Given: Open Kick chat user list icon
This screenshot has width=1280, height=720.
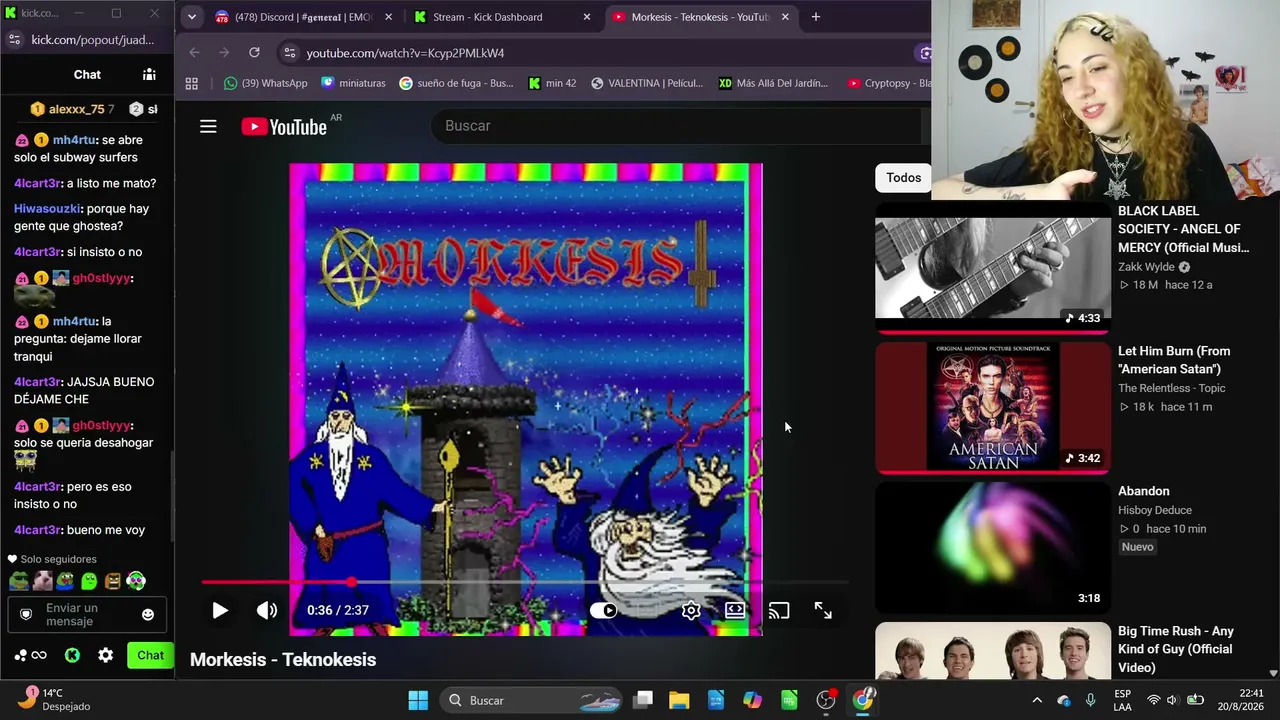Looking at the screenshot, I should pyautogui.click(x=149, y=75).
